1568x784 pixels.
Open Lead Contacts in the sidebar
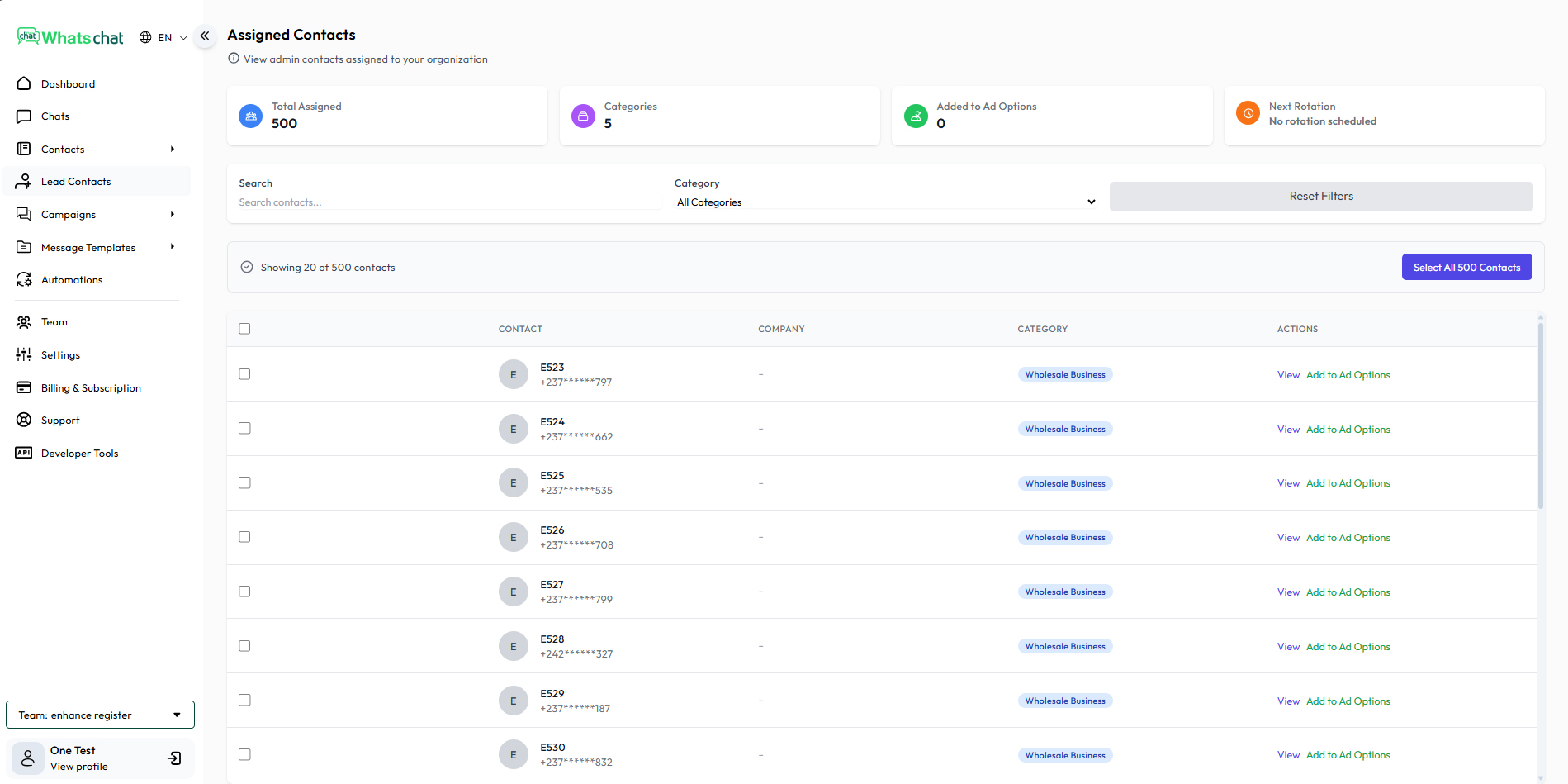76,182
